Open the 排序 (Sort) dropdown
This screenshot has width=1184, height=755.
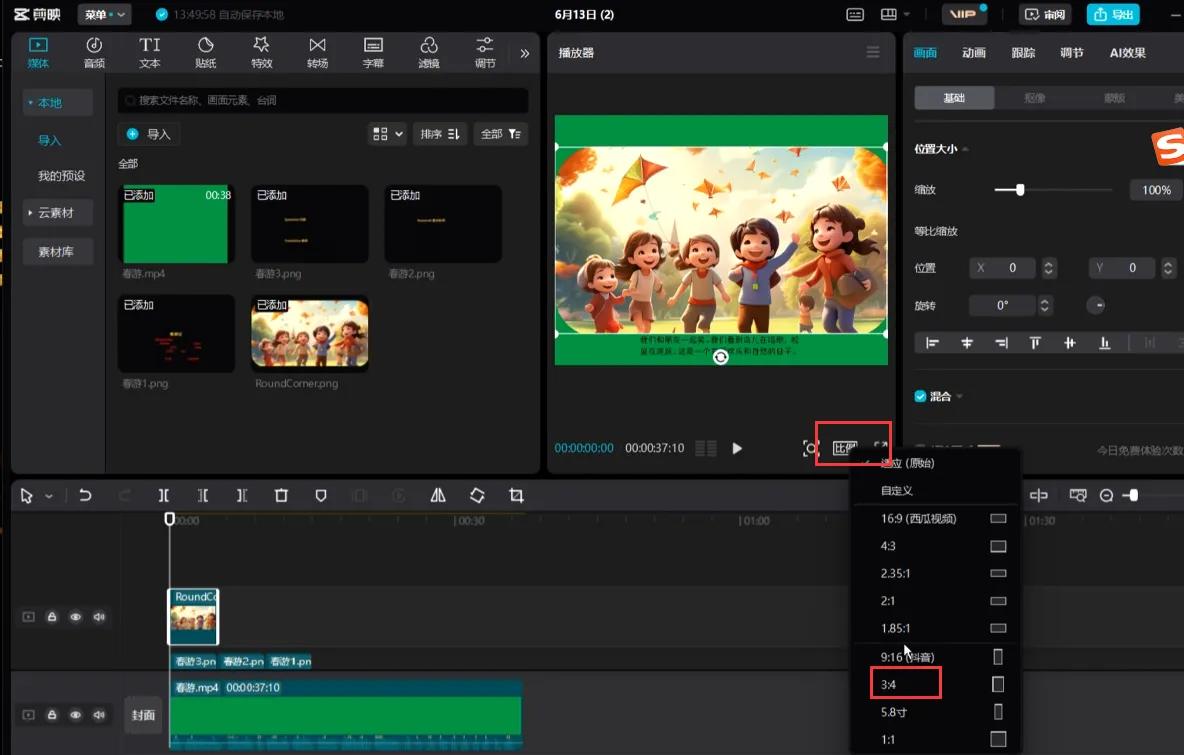(439, 134)
